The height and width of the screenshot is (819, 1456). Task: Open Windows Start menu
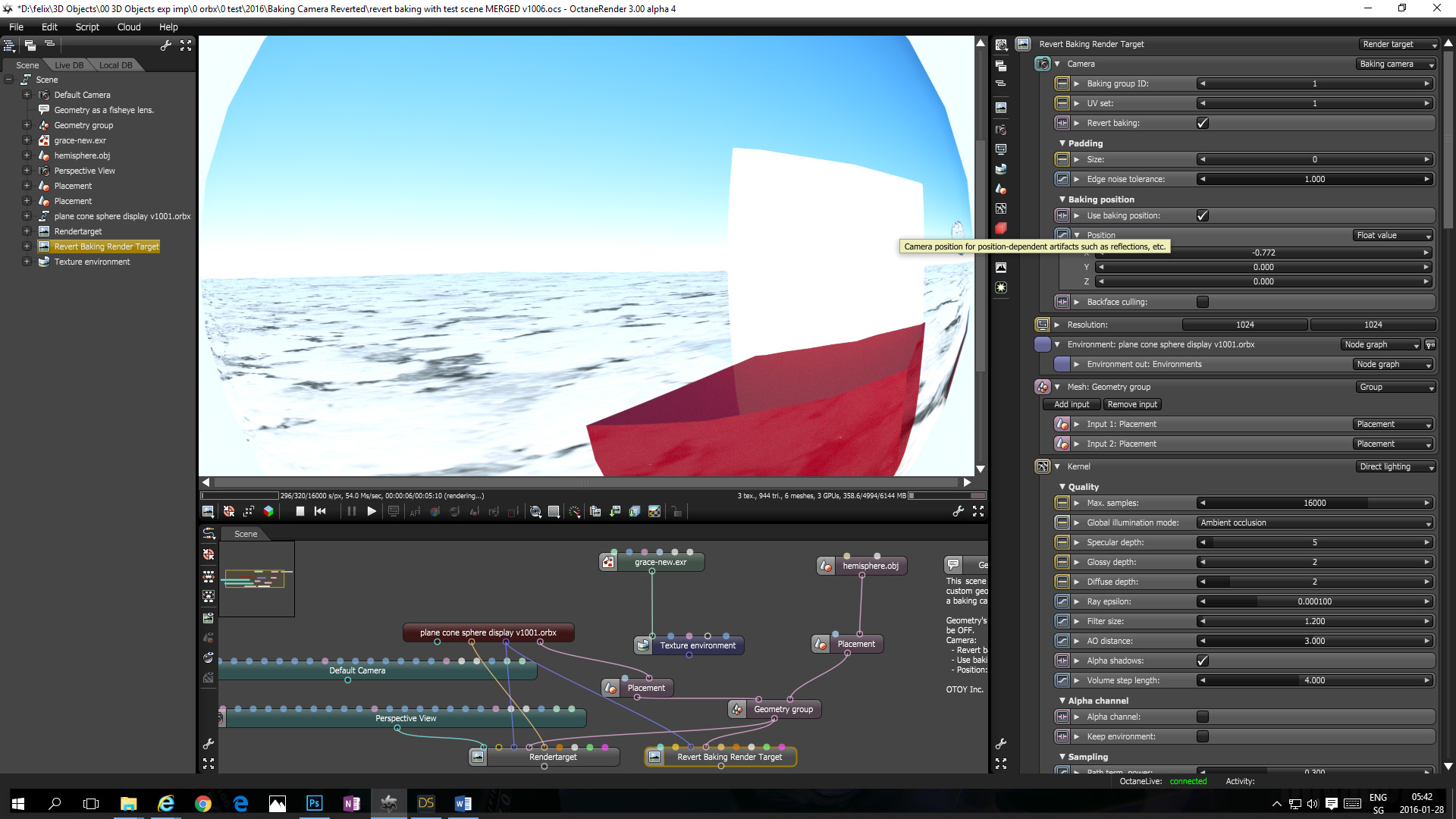[18, 804]
